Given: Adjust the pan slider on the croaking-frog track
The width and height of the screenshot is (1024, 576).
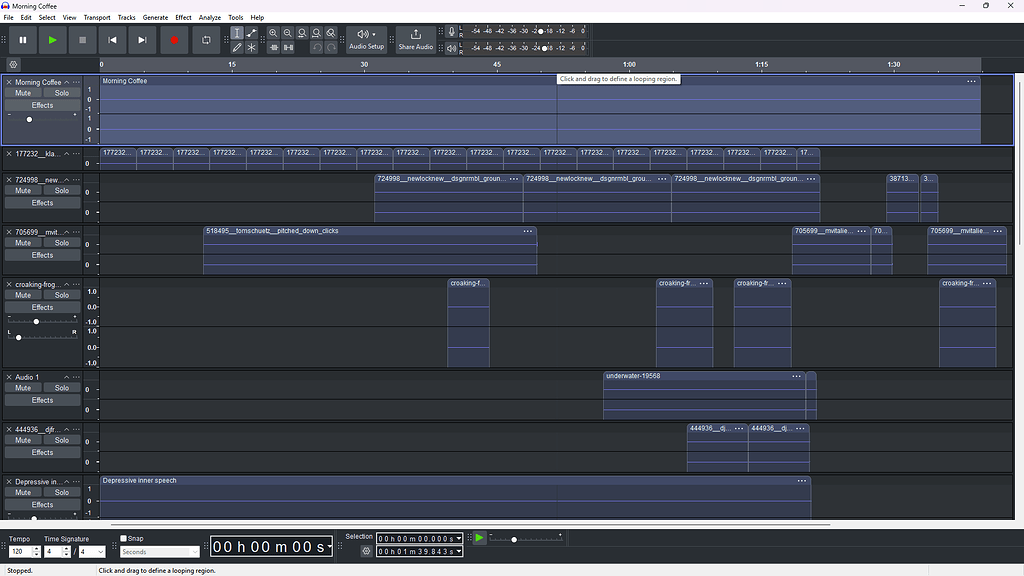Looking at the screenshot, I should 18,337.
